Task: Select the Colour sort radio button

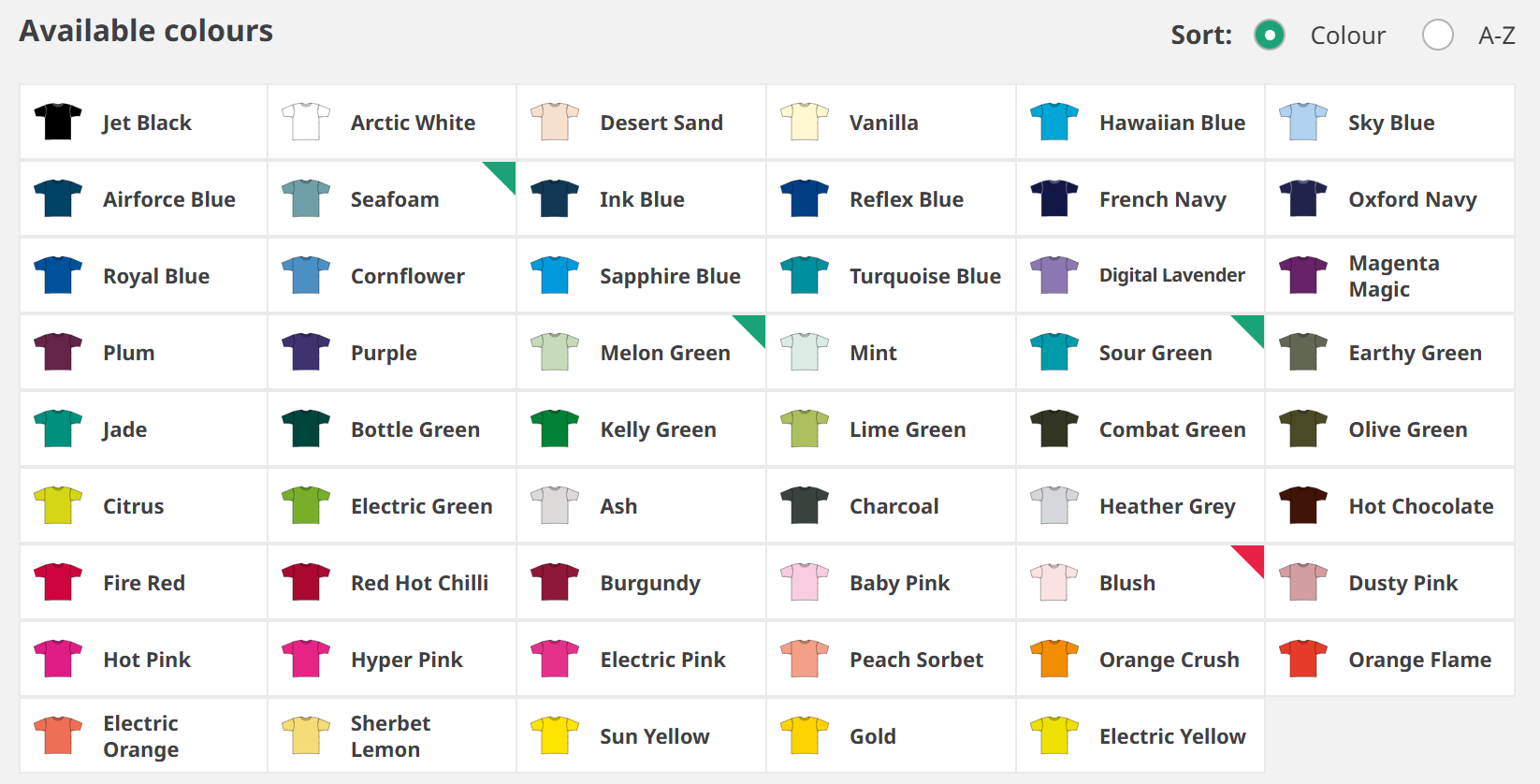Action: [1269, 36]
